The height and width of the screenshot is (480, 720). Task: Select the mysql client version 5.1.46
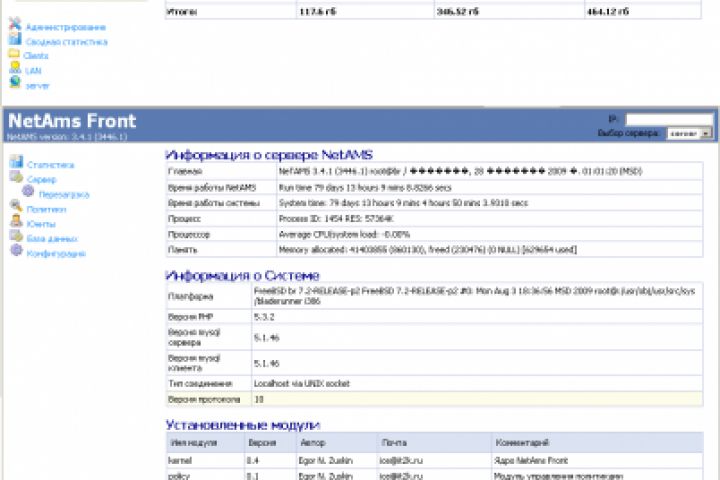[x=266, y=363]
